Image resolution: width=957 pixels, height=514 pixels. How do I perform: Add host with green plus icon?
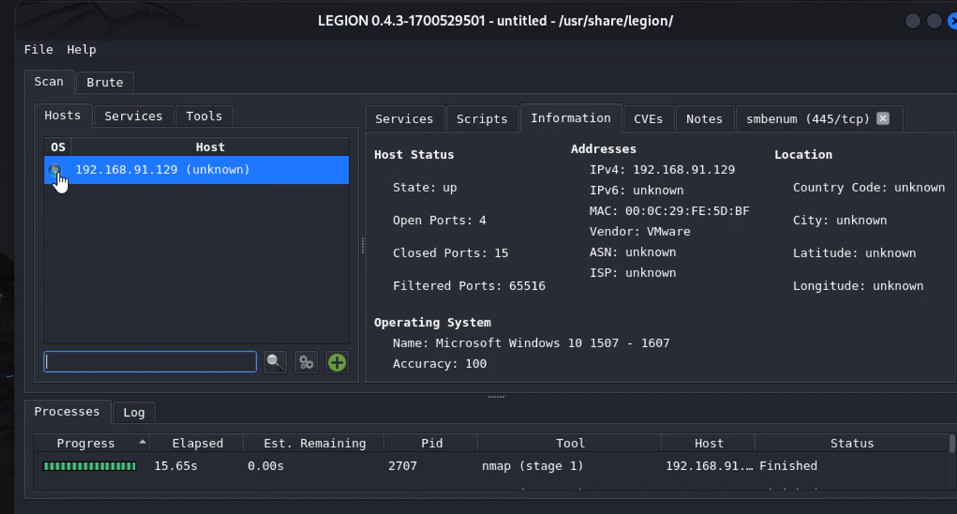point(337,362)
